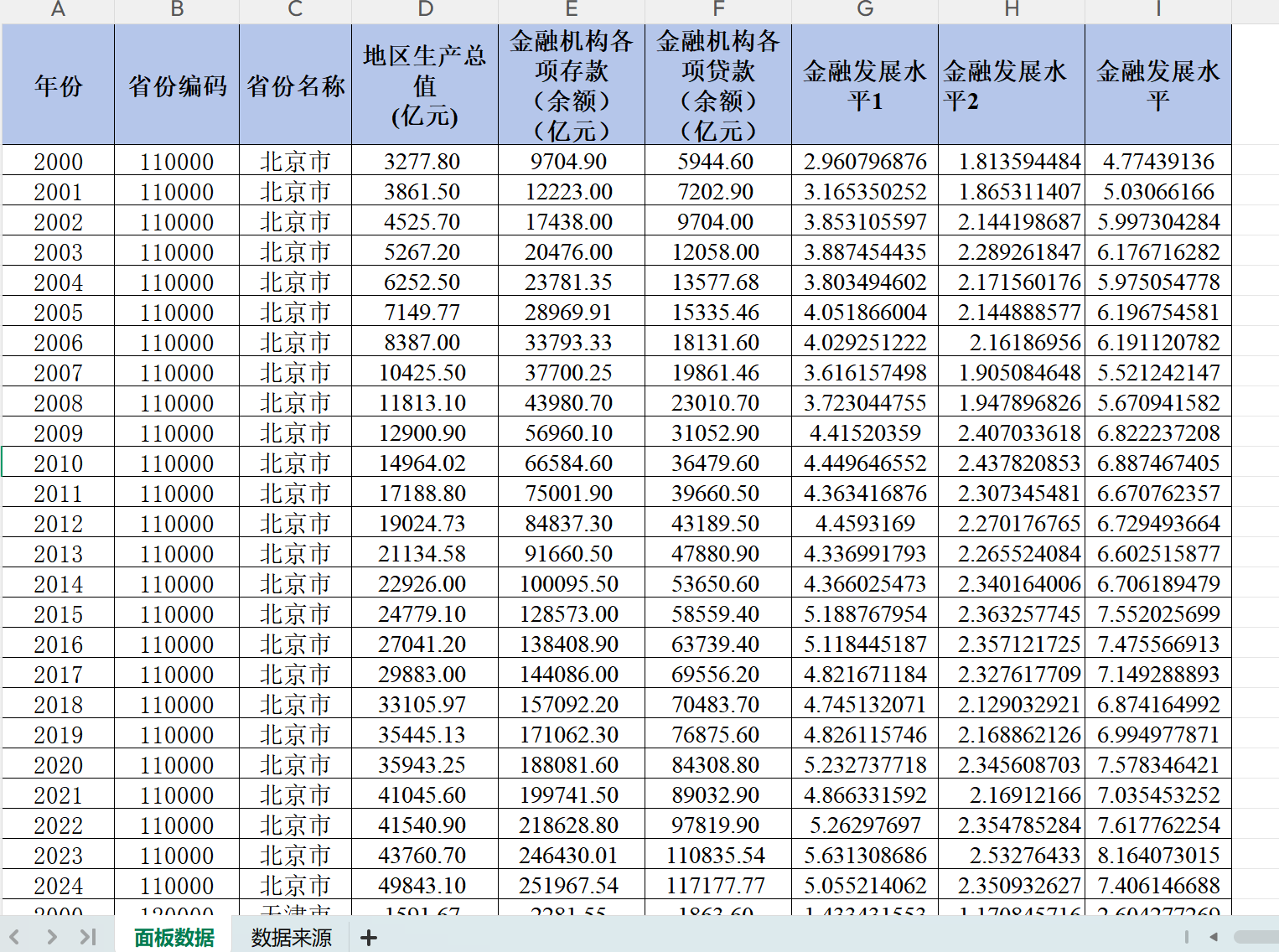Add a new sheet with the plus icon

click(x=368, y=938)
